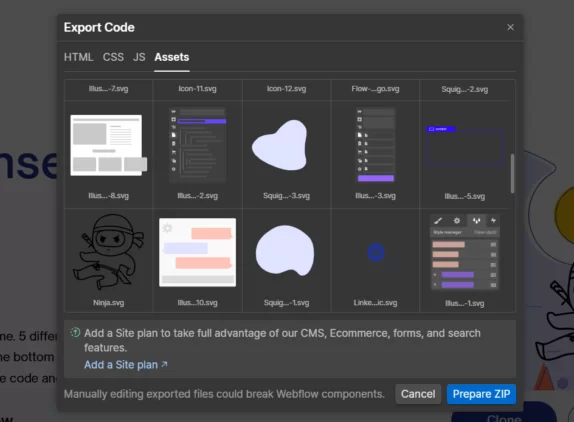Switch to the HTML tab
The width and height of the screenshot is (574, 422).
pyautogui.click(x=78, y=57)
